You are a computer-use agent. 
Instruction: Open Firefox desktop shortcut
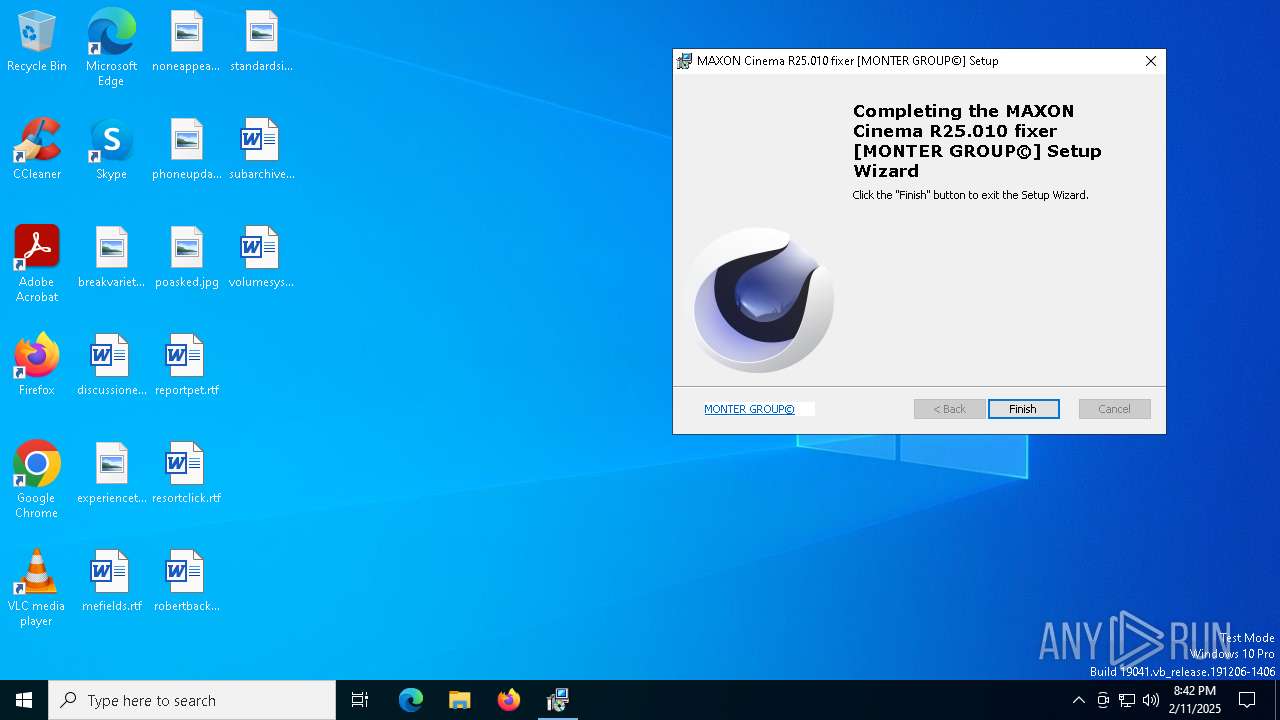(37, 366)
